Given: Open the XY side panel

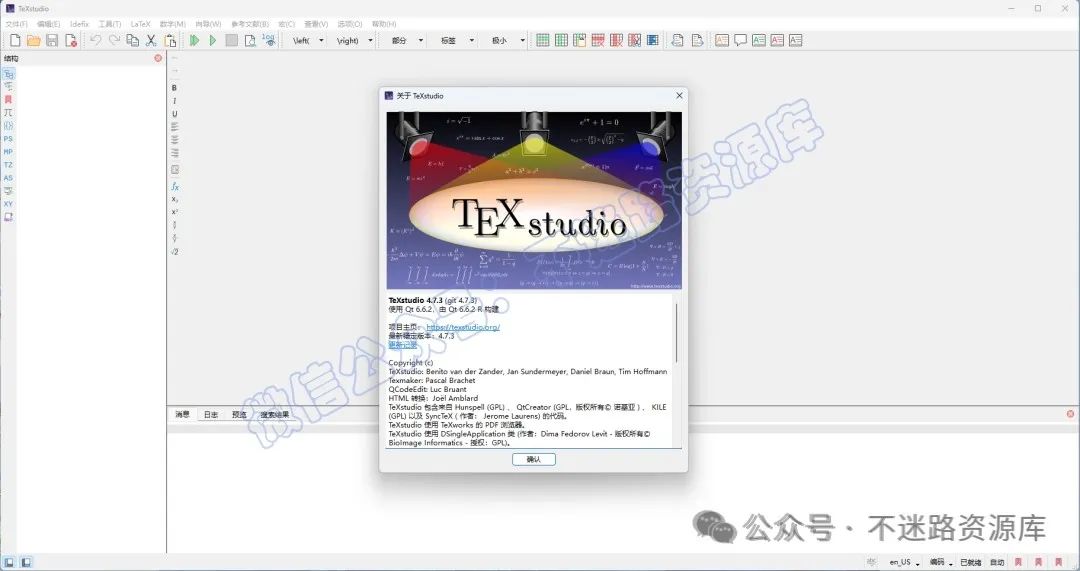Looking at the screenshot, I should tap(8, 205).
